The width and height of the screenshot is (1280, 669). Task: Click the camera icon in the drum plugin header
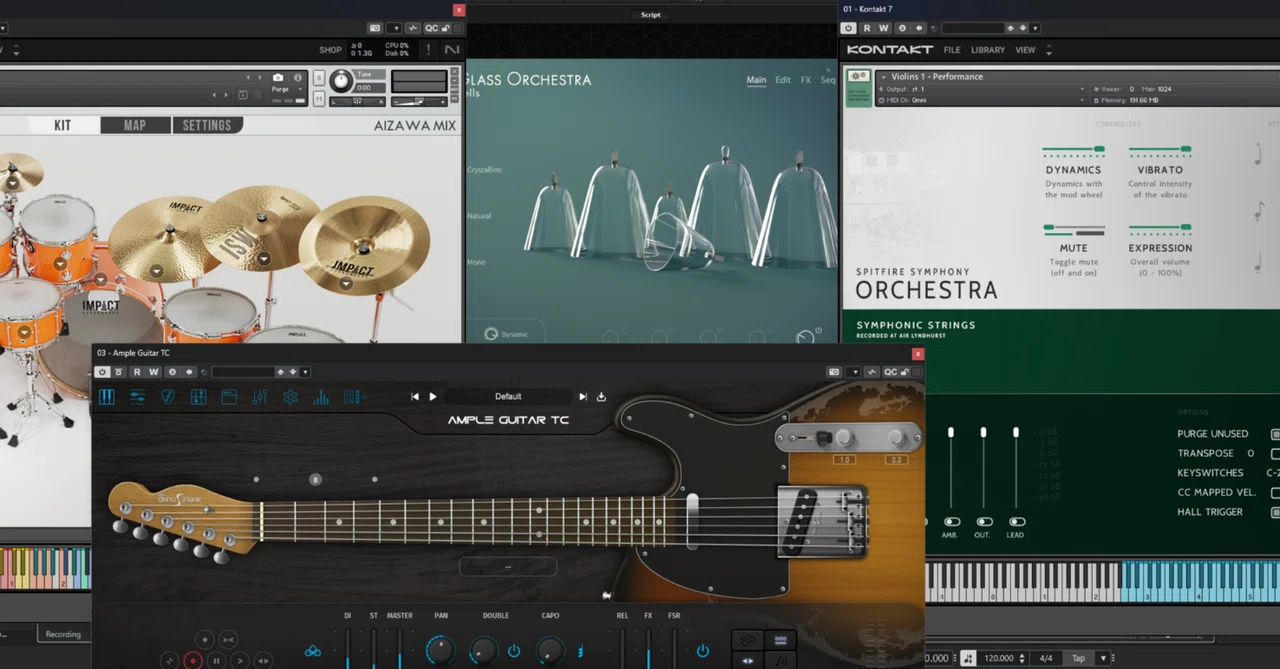(x=278, y=77)
